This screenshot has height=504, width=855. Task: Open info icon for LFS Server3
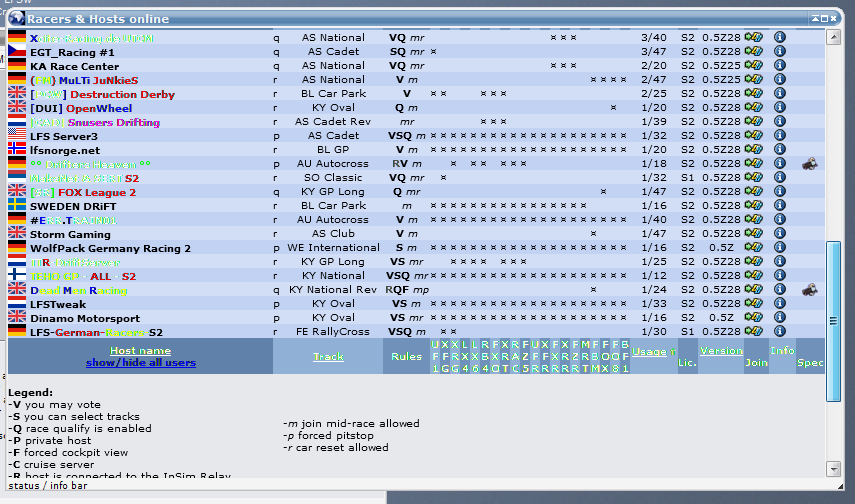click(x=780, y=135)
